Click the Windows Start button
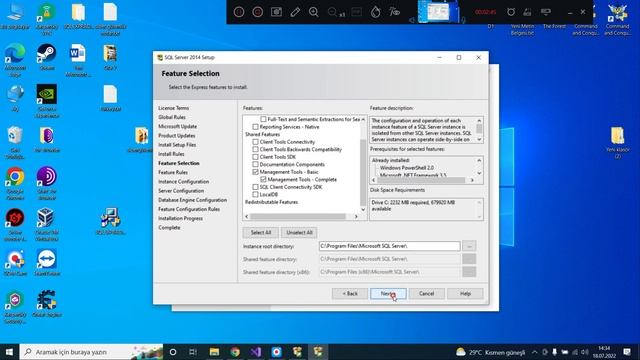The height and width of the screenshot is (360, 640). [x=9, y=352]
